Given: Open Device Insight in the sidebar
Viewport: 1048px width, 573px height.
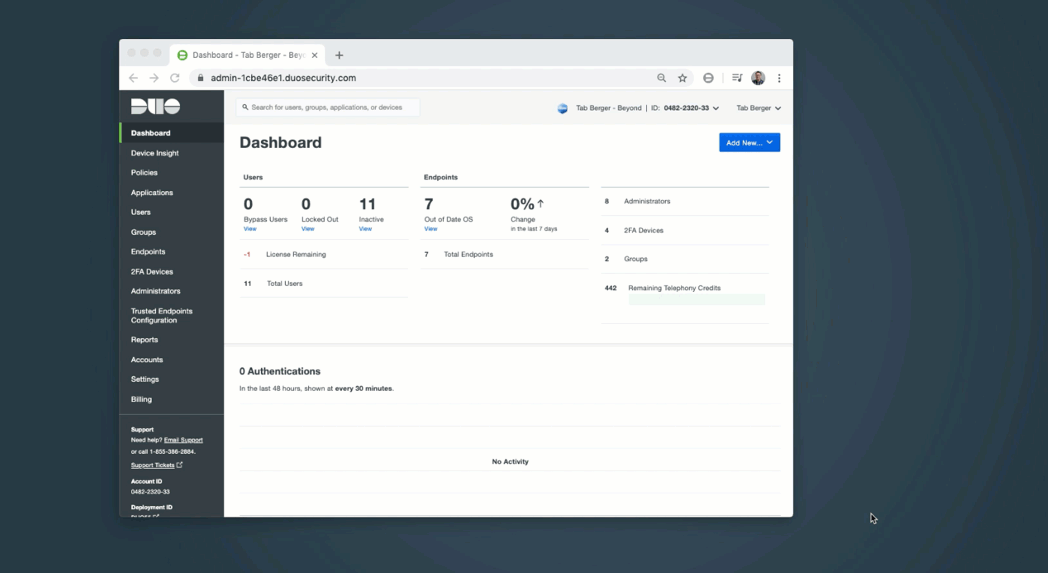Looking at the screenshot, I should (x=154, y=153).
